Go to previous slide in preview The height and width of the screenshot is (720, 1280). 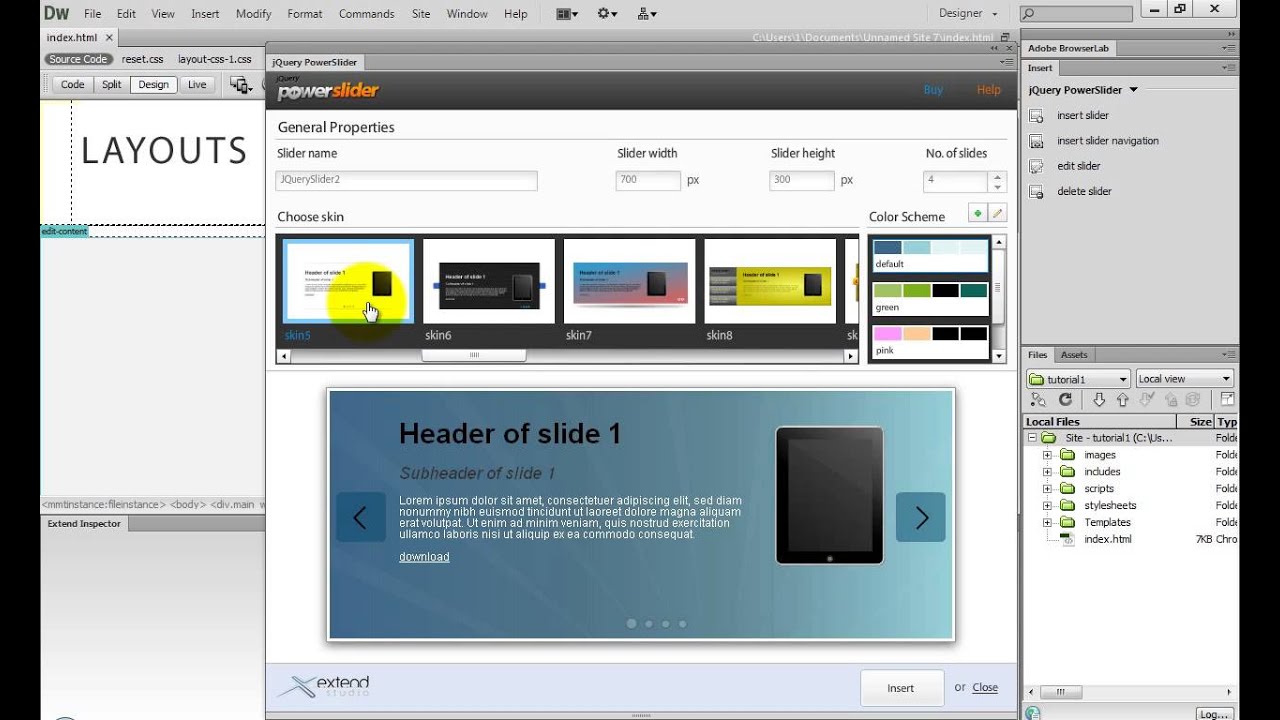click(360, 517)
